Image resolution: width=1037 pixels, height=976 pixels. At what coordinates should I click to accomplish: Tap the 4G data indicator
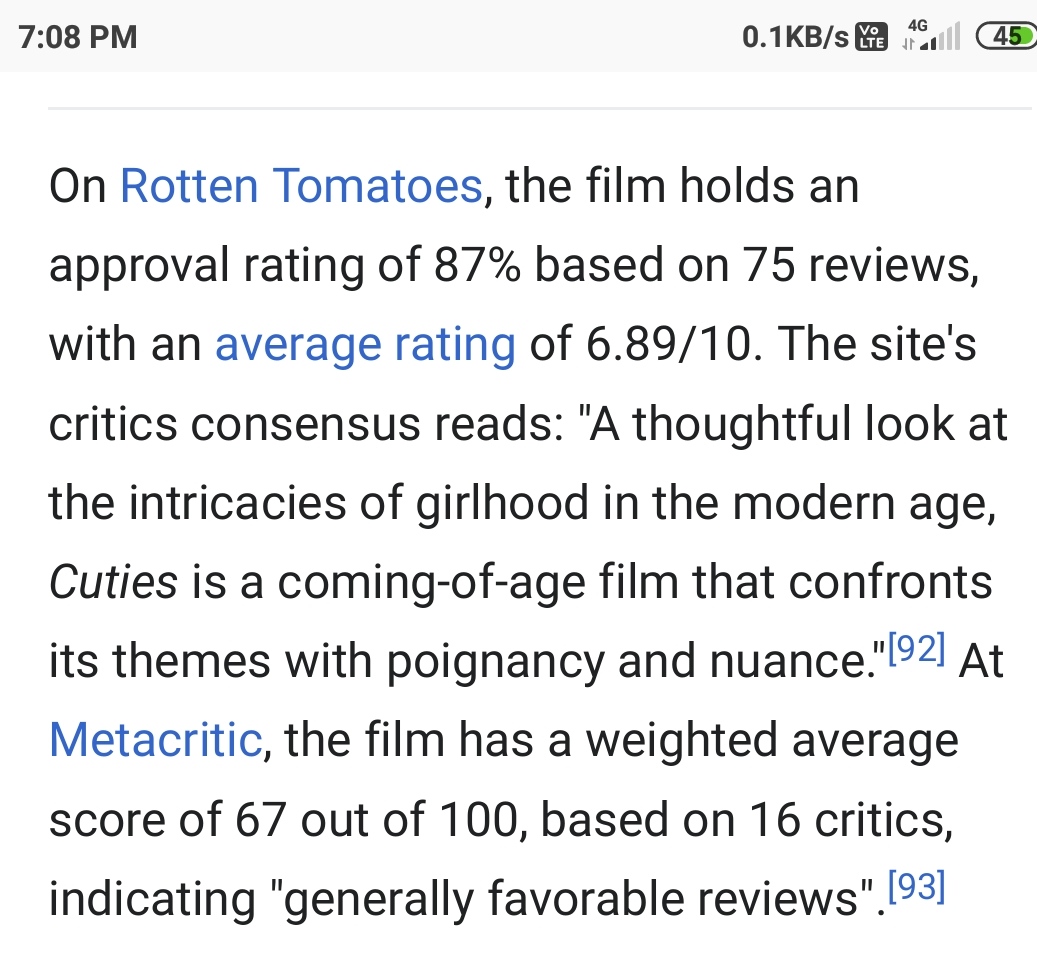pyautogui.click(x=916, y=30)
